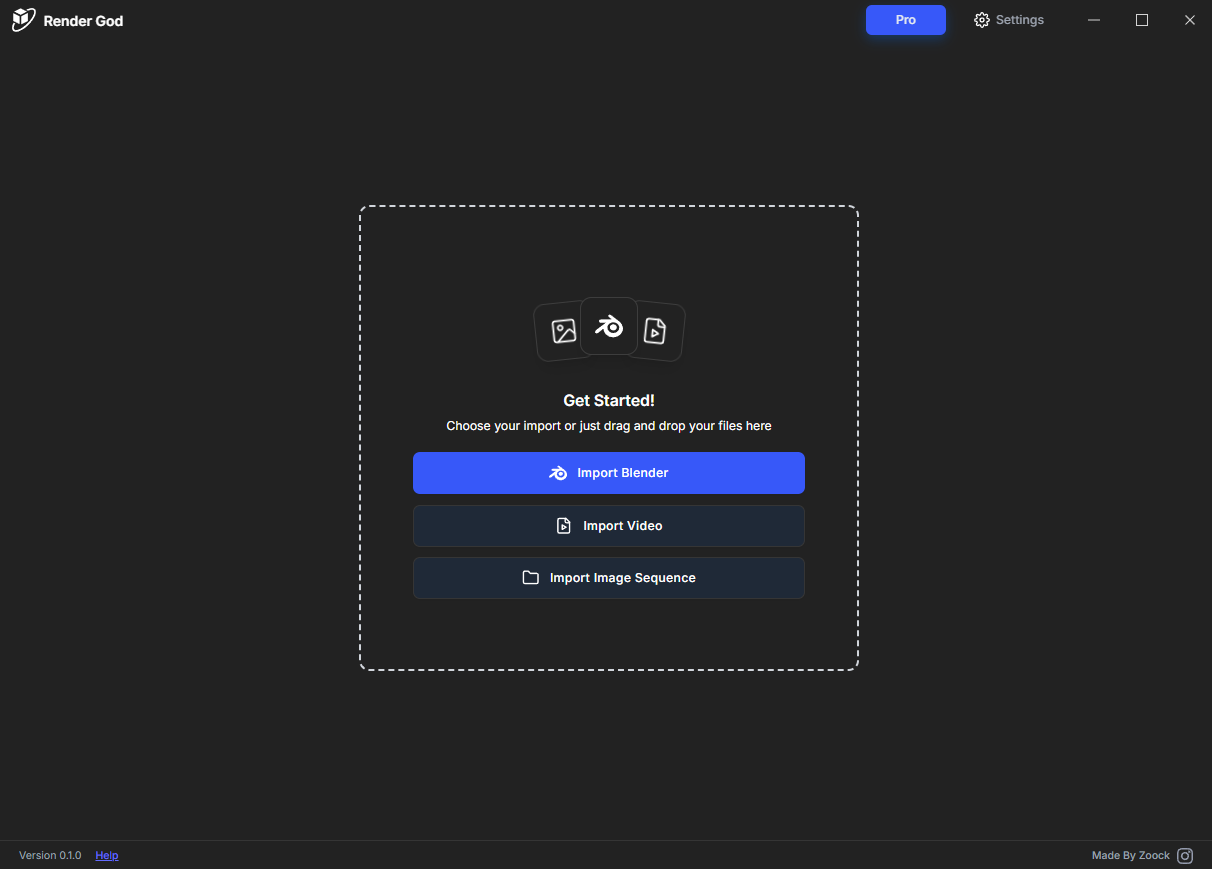Click the Blender icon inside the Import Blender button
The height and width of the screenshot is (869, 1212).
558,472
